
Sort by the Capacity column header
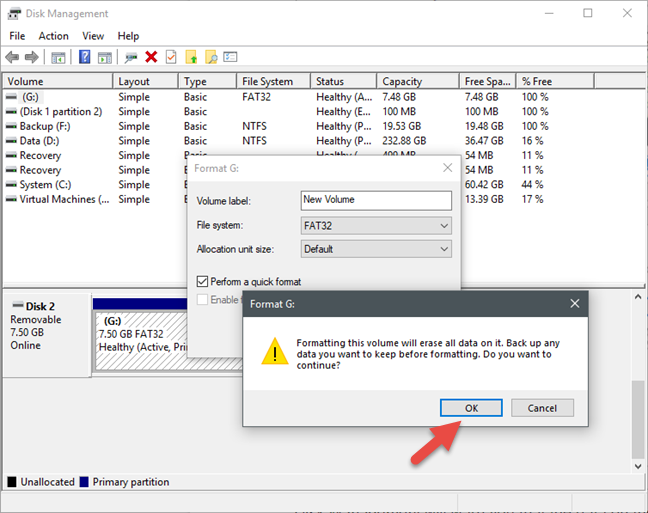click(418, 81)
